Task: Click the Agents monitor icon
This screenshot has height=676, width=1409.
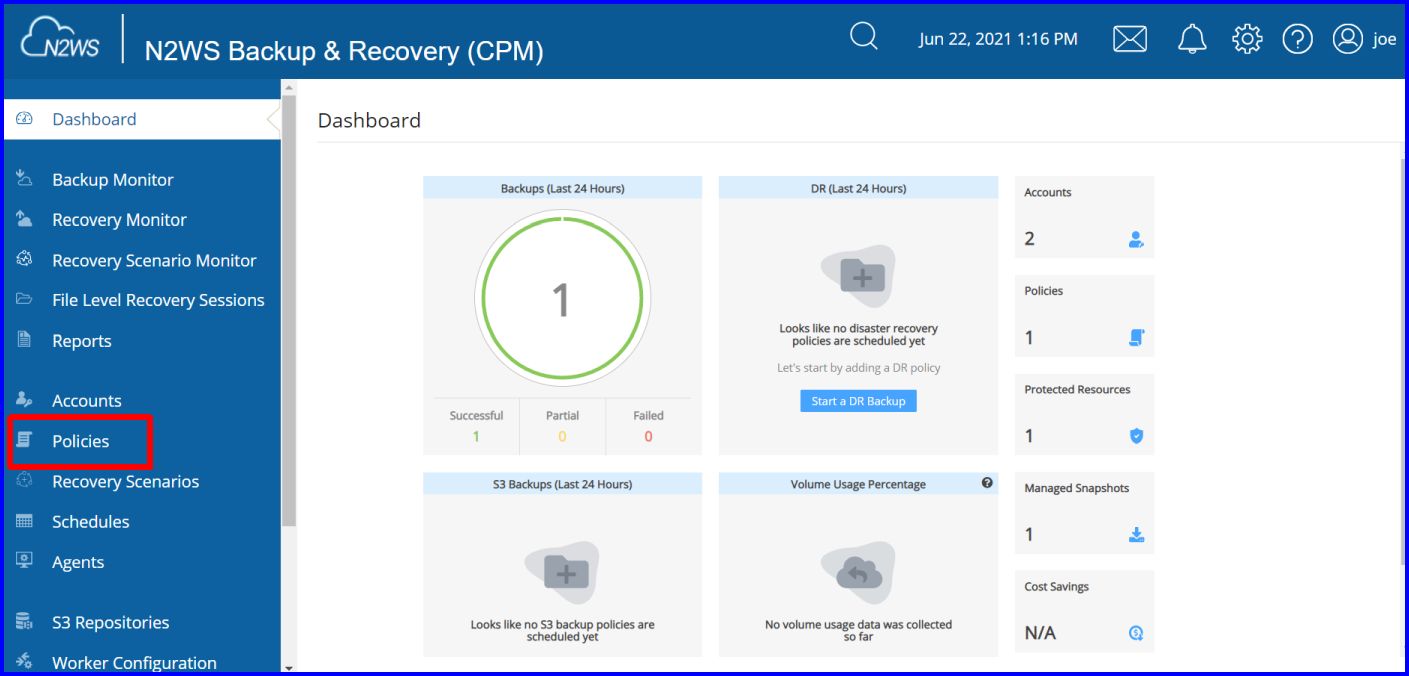Action: tap(25, 561)
